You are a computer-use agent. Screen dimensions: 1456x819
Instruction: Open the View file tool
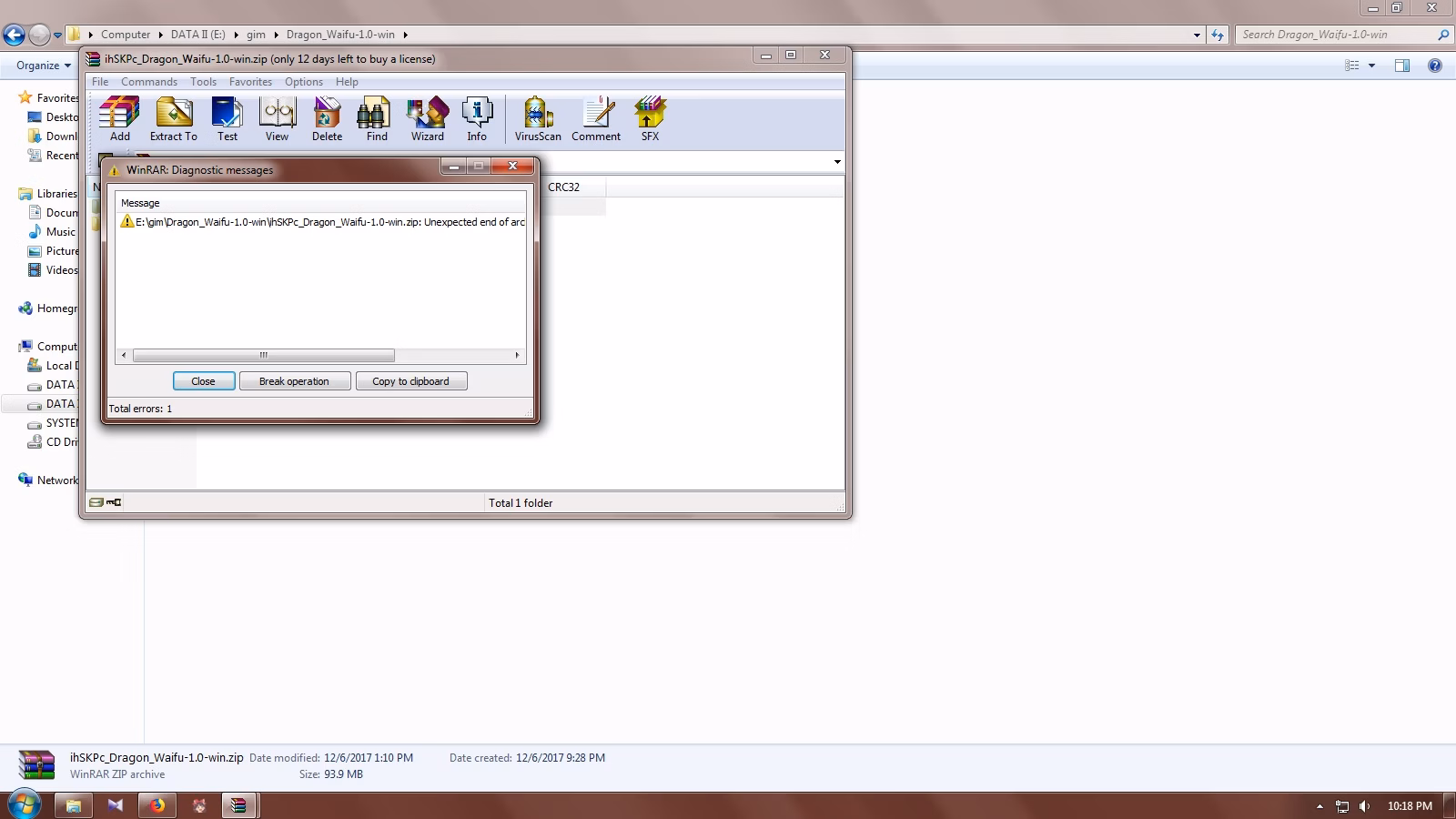pos(277,119)
